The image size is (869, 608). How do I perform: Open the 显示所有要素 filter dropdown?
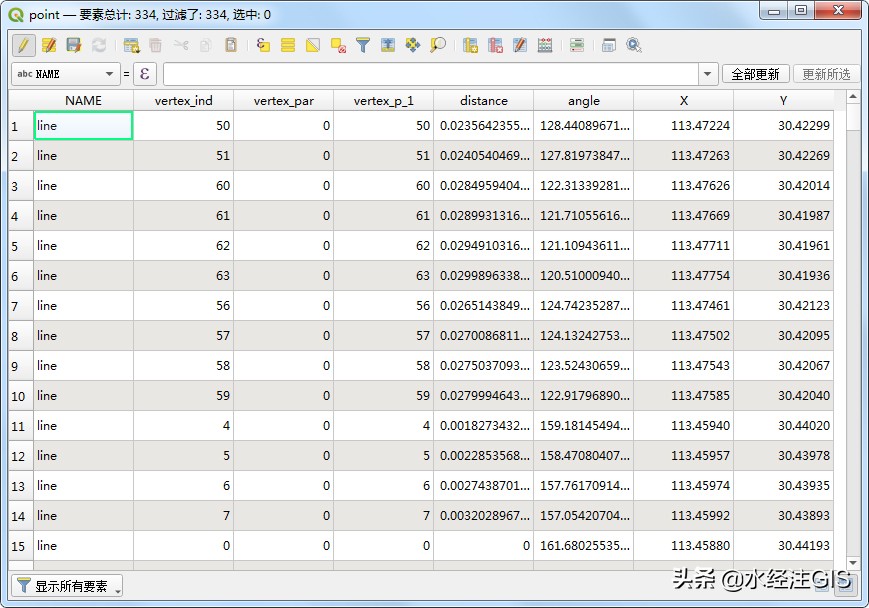tap(67, 586)
